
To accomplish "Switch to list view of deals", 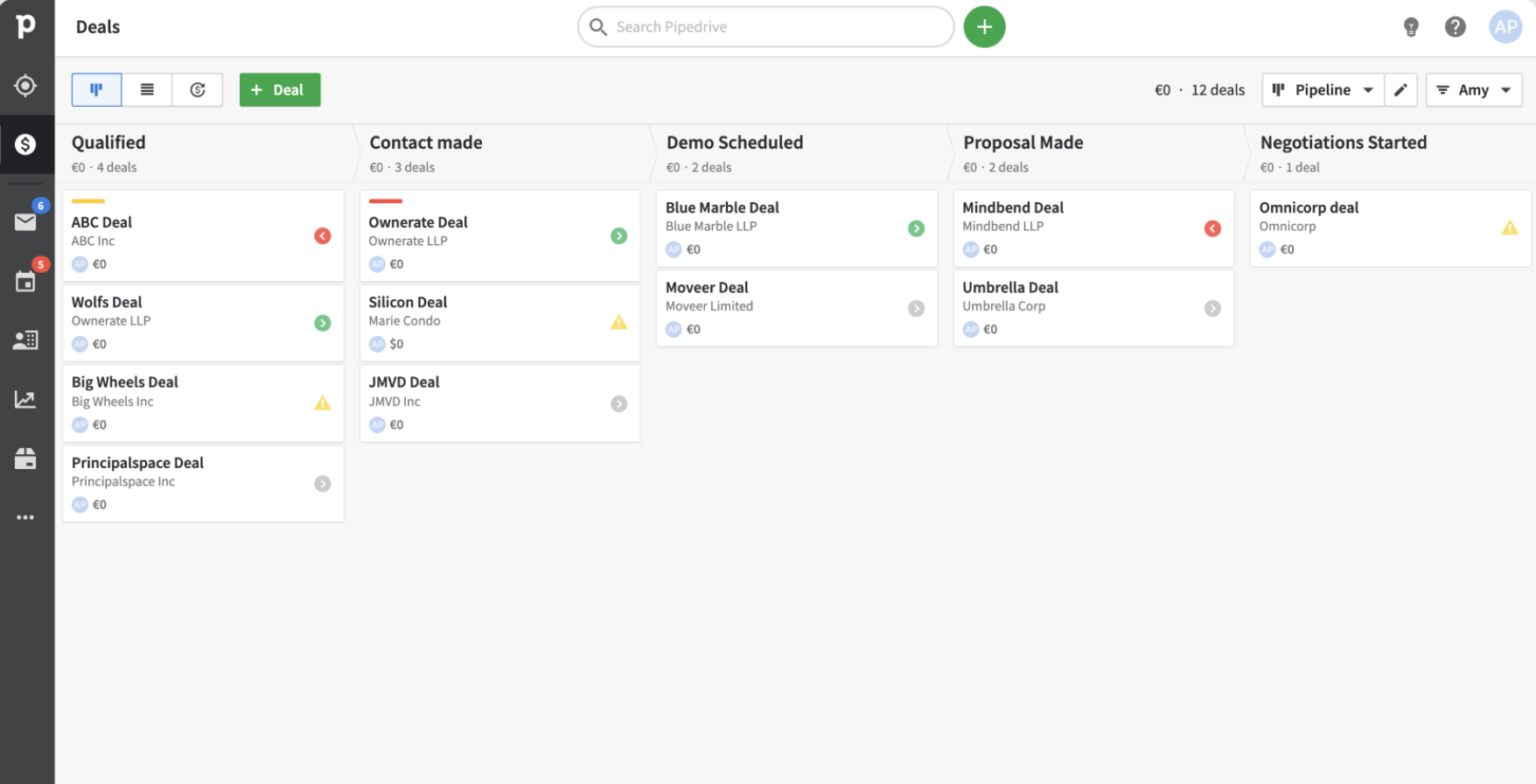I will (147, 90).
